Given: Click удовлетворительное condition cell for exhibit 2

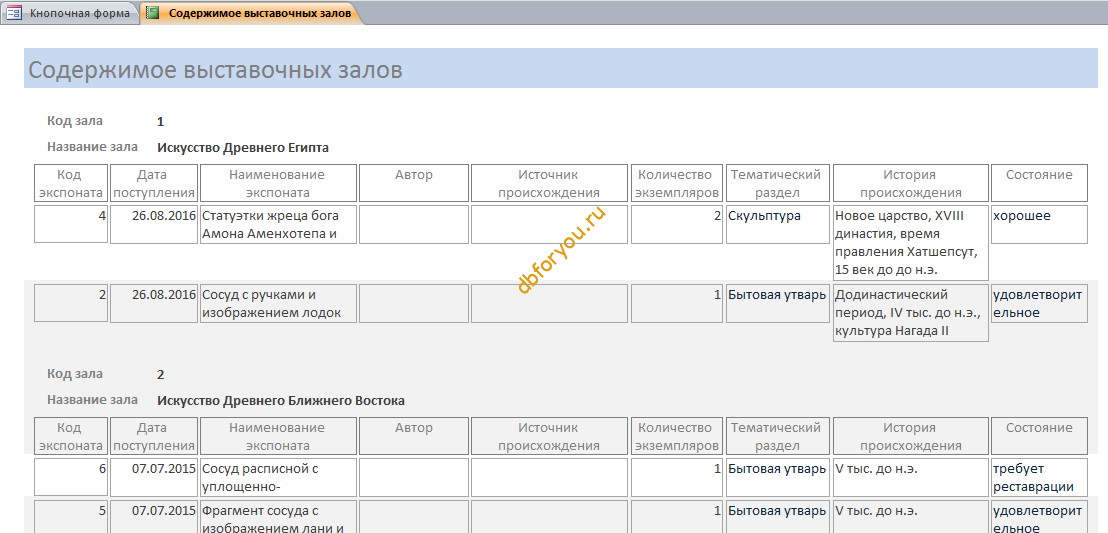Looking at the screenshot, I should click(1039, 303).
